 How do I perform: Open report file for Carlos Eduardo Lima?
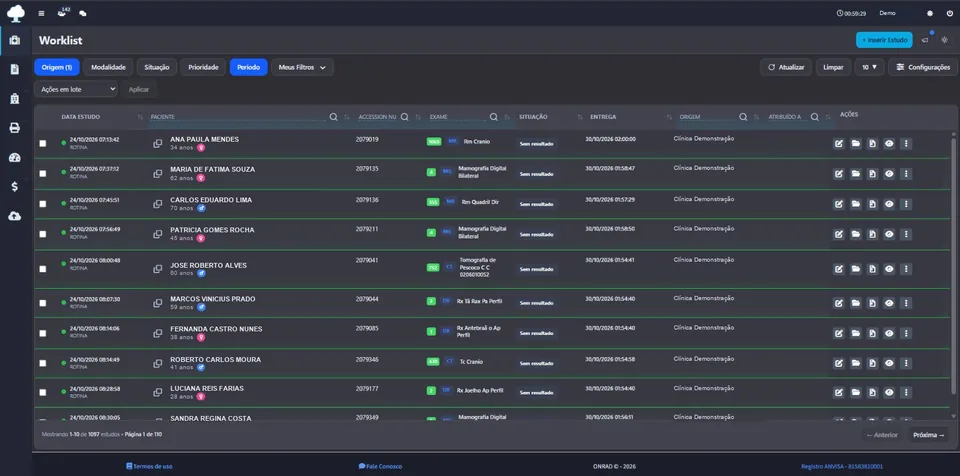pyautogui.click(x=872, y=204)
